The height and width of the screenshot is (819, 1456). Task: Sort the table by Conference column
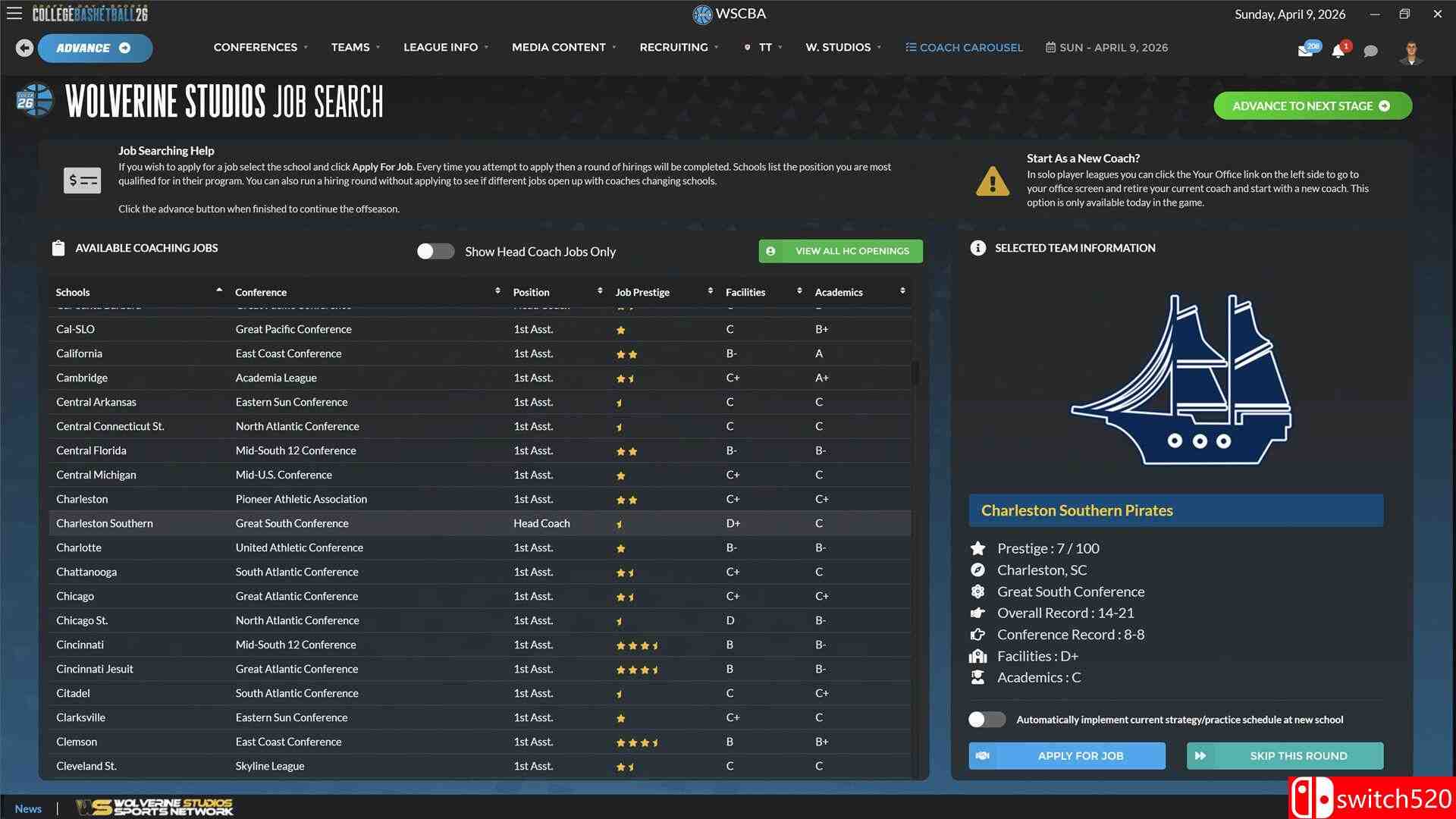click(367, 292)
